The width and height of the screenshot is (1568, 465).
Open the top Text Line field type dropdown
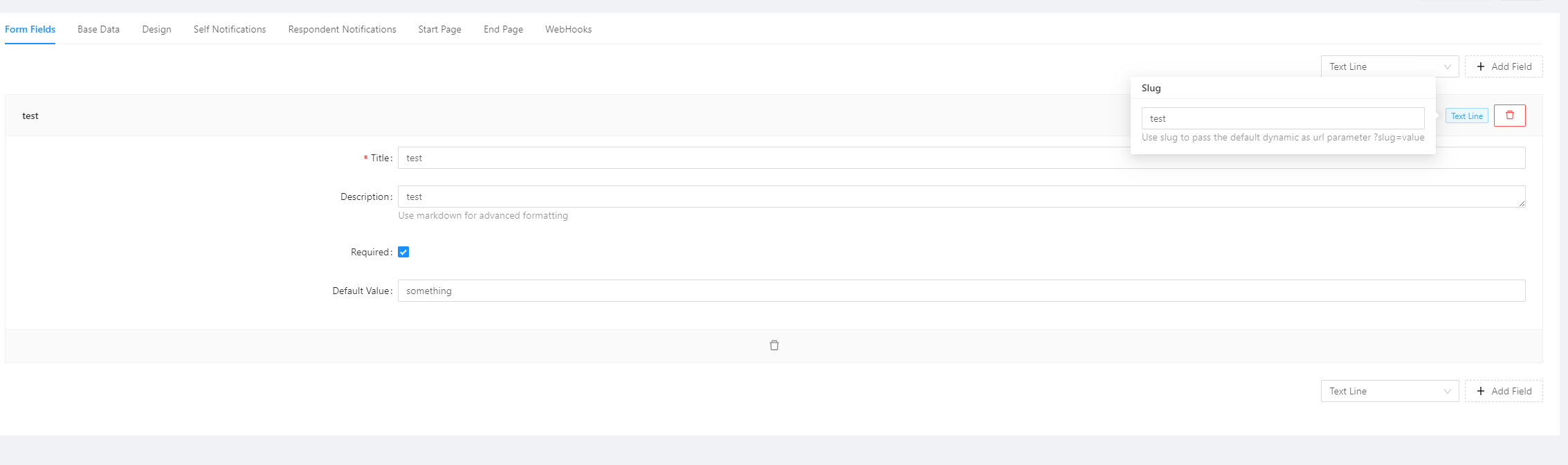pos(1389,66)
